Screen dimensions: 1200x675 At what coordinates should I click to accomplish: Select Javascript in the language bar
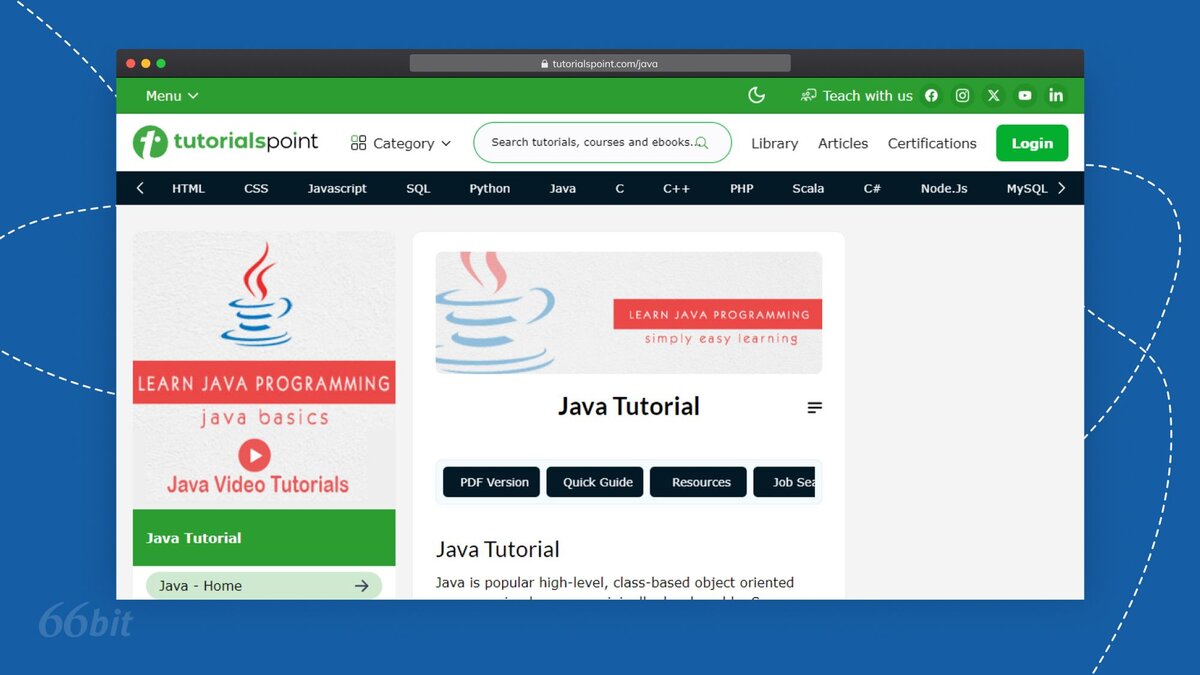click(x=337, y=188)
